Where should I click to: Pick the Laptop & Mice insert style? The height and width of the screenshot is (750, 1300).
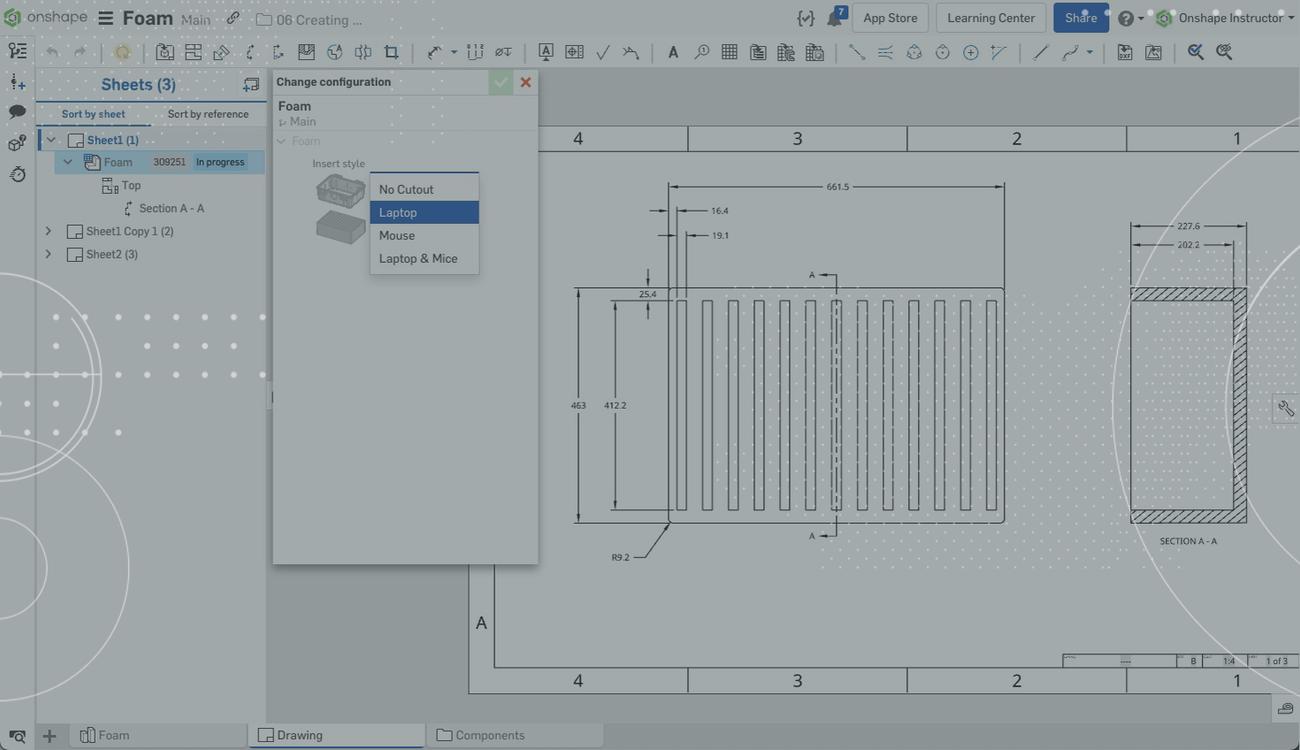(418, 257)
